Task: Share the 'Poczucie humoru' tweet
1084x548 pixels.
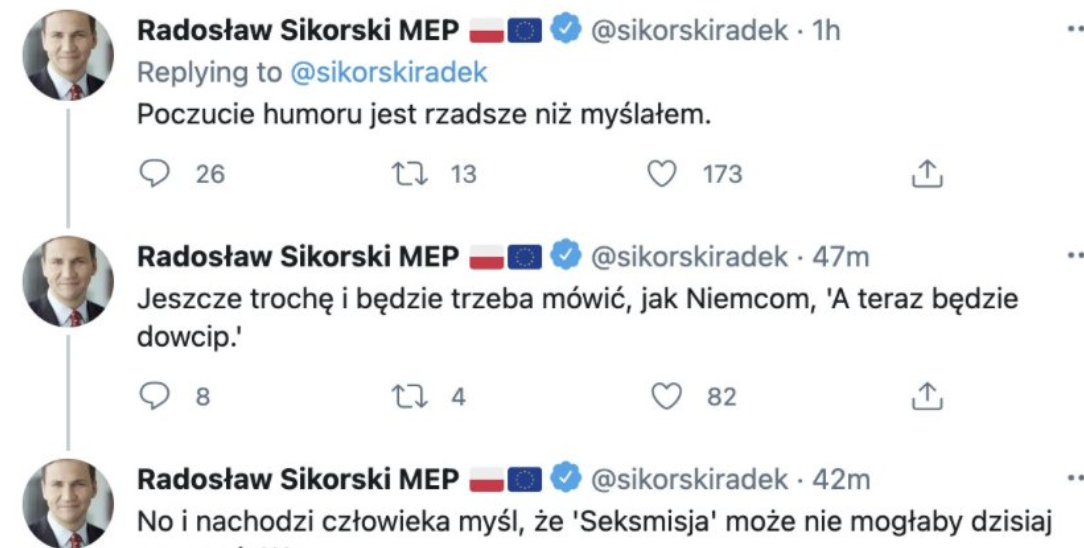Action: [928, 175]
